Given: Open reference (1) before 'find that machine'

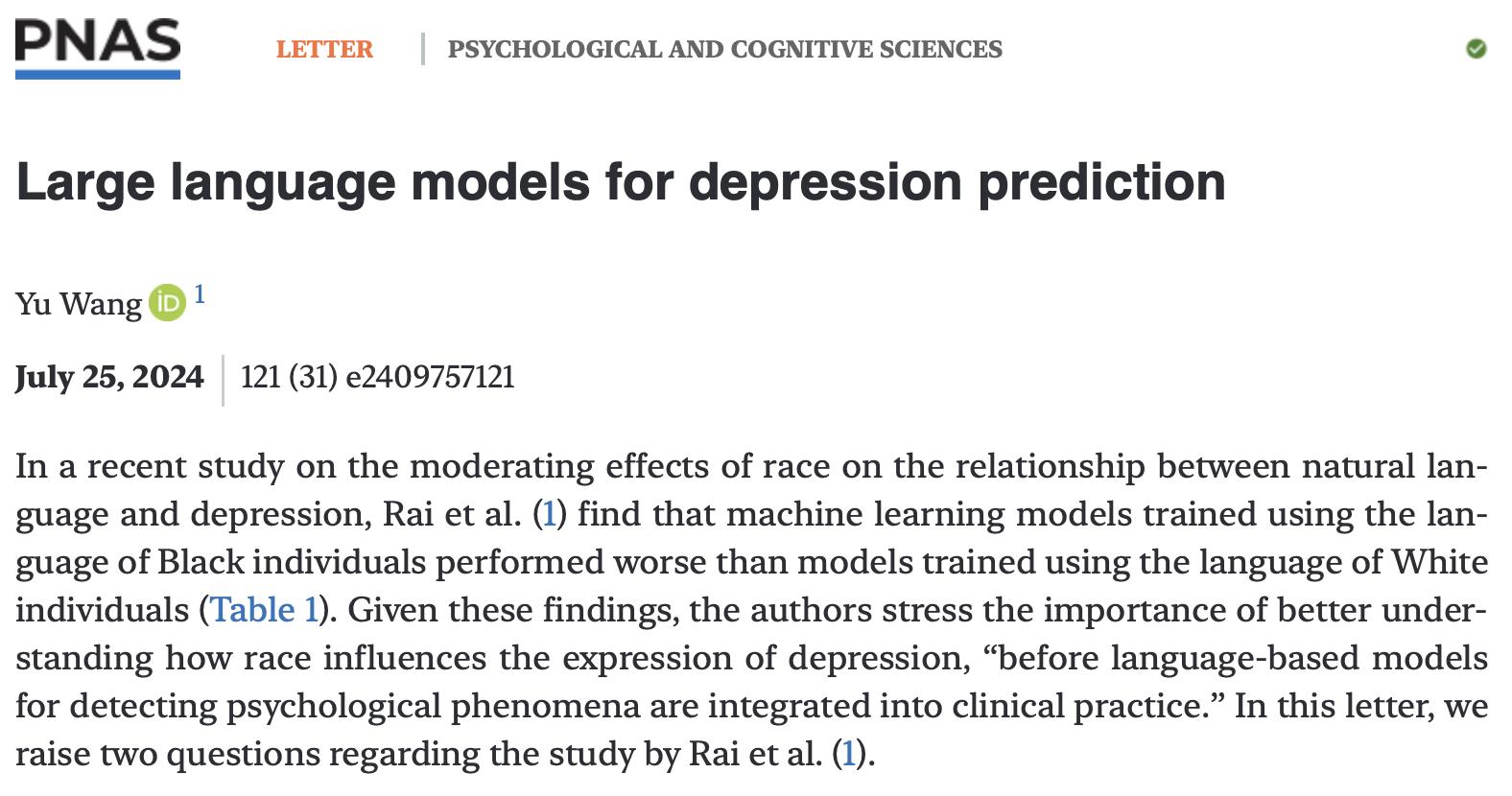Looking at the screenshot, I should point(550,514).
